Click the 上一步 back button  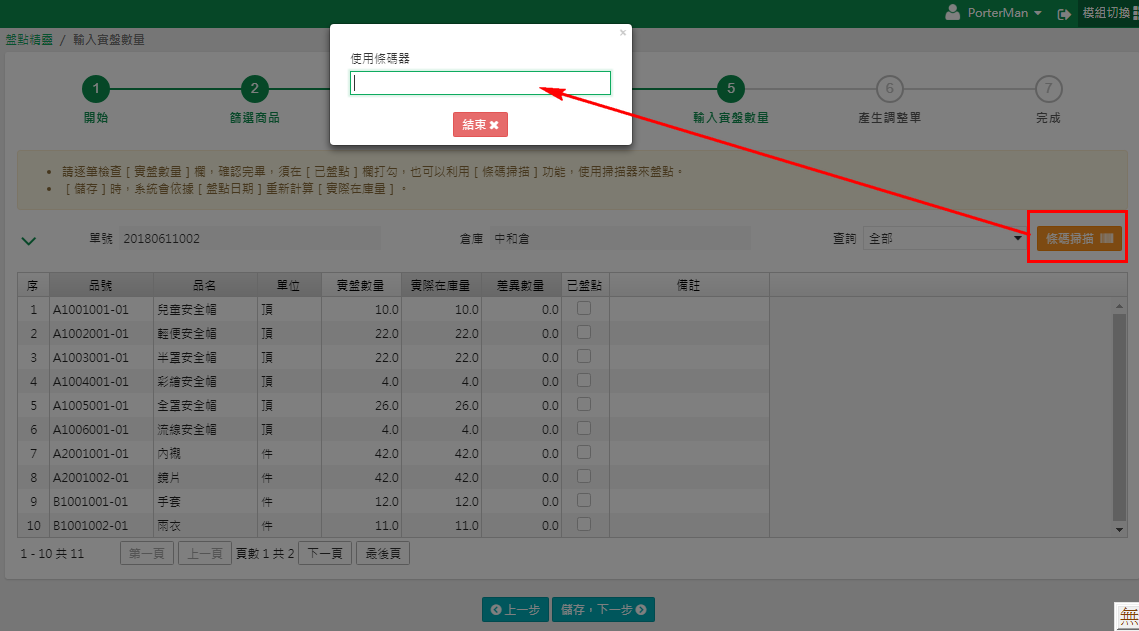tap(515, 609)
